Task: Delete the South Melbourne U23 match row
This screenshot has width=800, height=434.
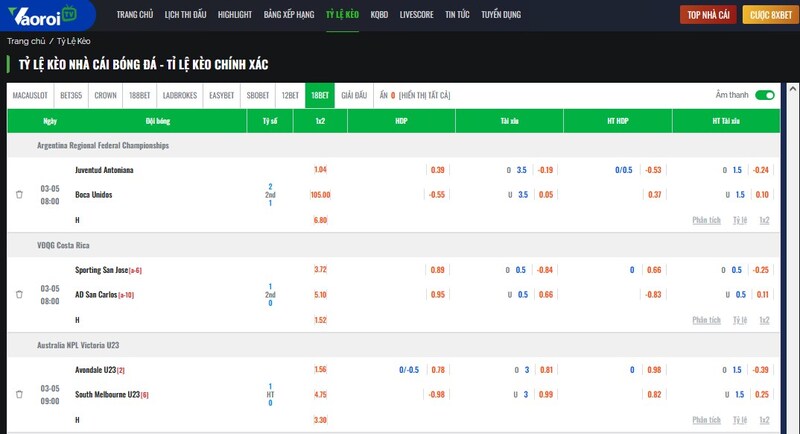Action: pyautogui.click(x=19, y=394)
